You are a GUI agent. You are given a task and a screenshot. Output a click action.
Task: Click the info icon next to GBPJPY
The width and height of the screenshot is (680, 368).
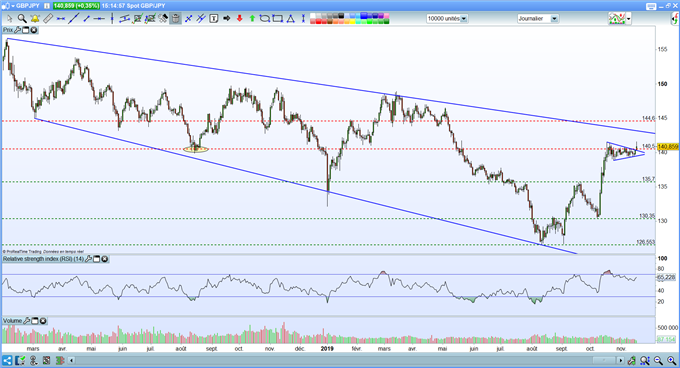tap(46, 6)
